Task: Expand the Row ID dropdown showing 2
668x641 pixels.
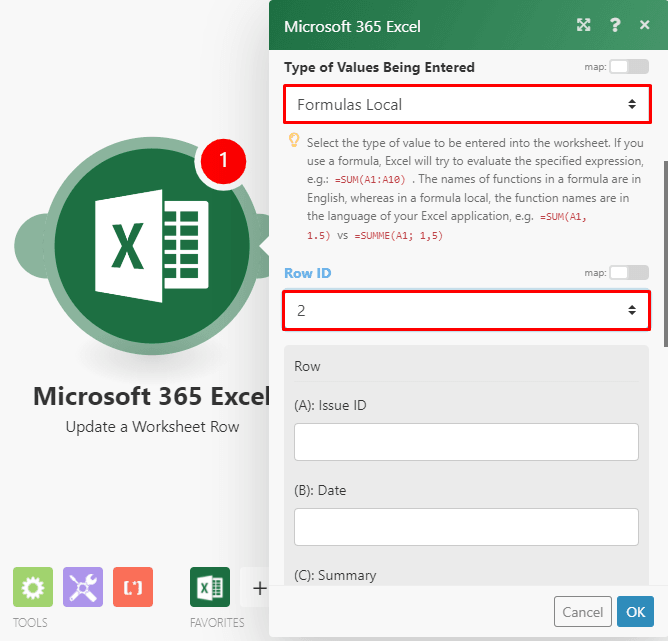Action: coord(467,310)
